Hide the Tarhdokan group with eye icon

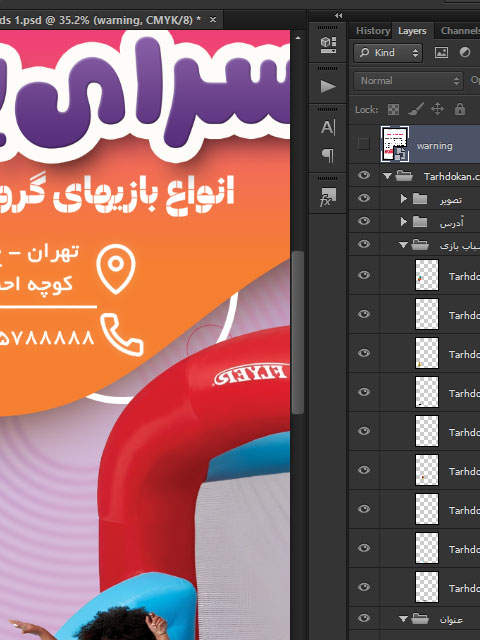pyautogui.click(x=364, y=176)
